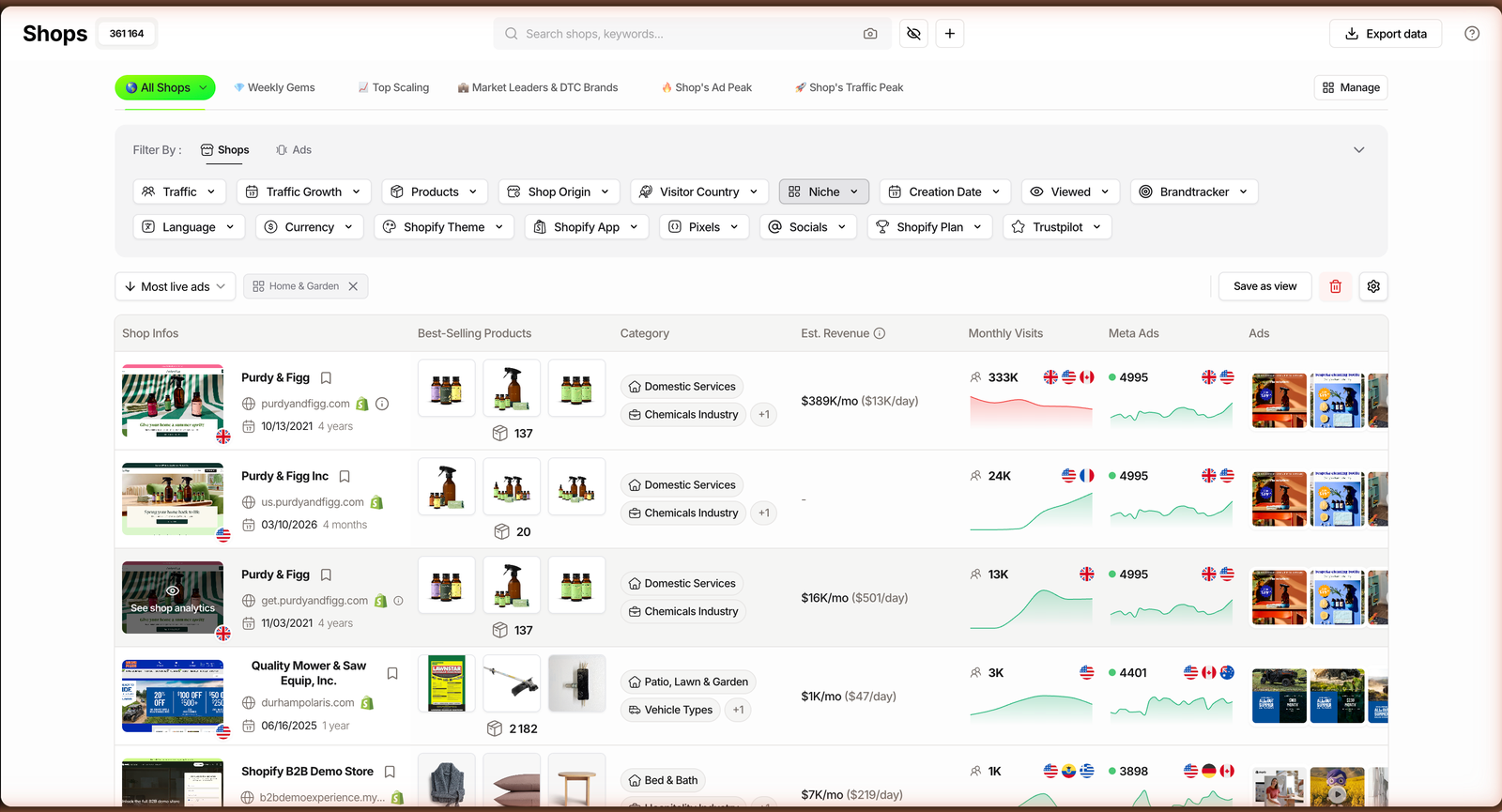Open the Viewed filter dropdown

[1071, 192]
